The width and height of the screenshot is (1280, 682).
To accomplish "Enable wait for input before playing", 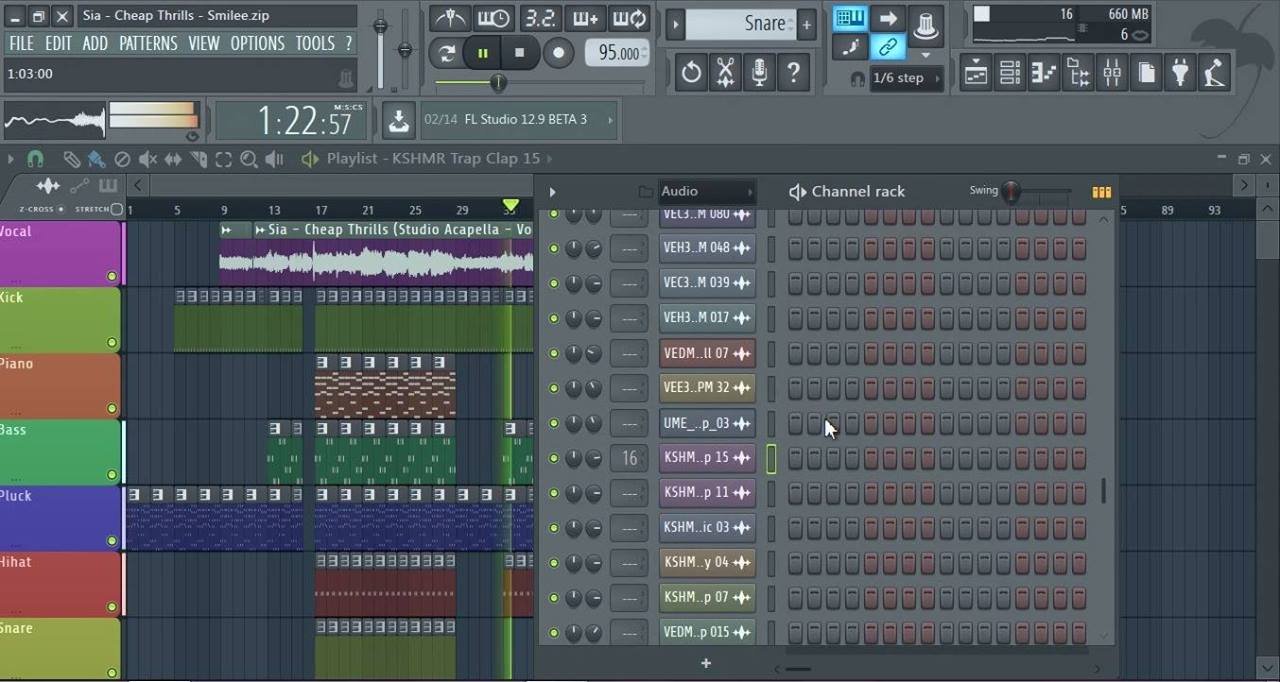I will pyautogui.click(x=493, y=18).
